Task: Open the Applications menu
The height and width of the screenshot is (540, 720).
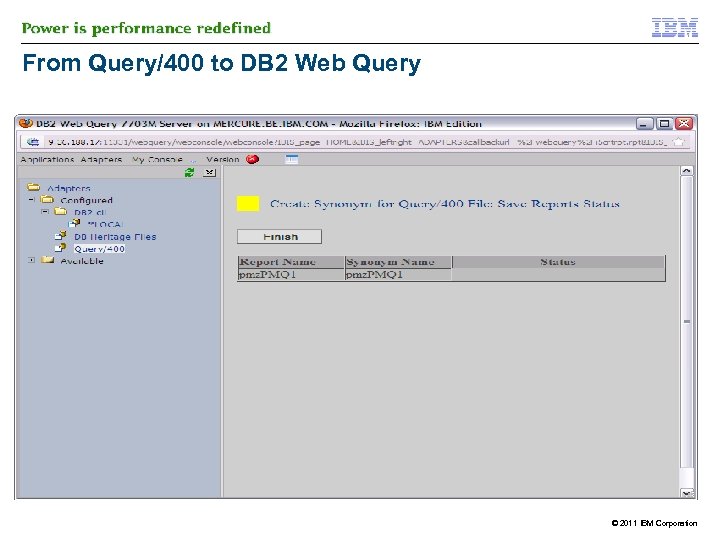Action: pyautogui.click(x=47, y=159)
